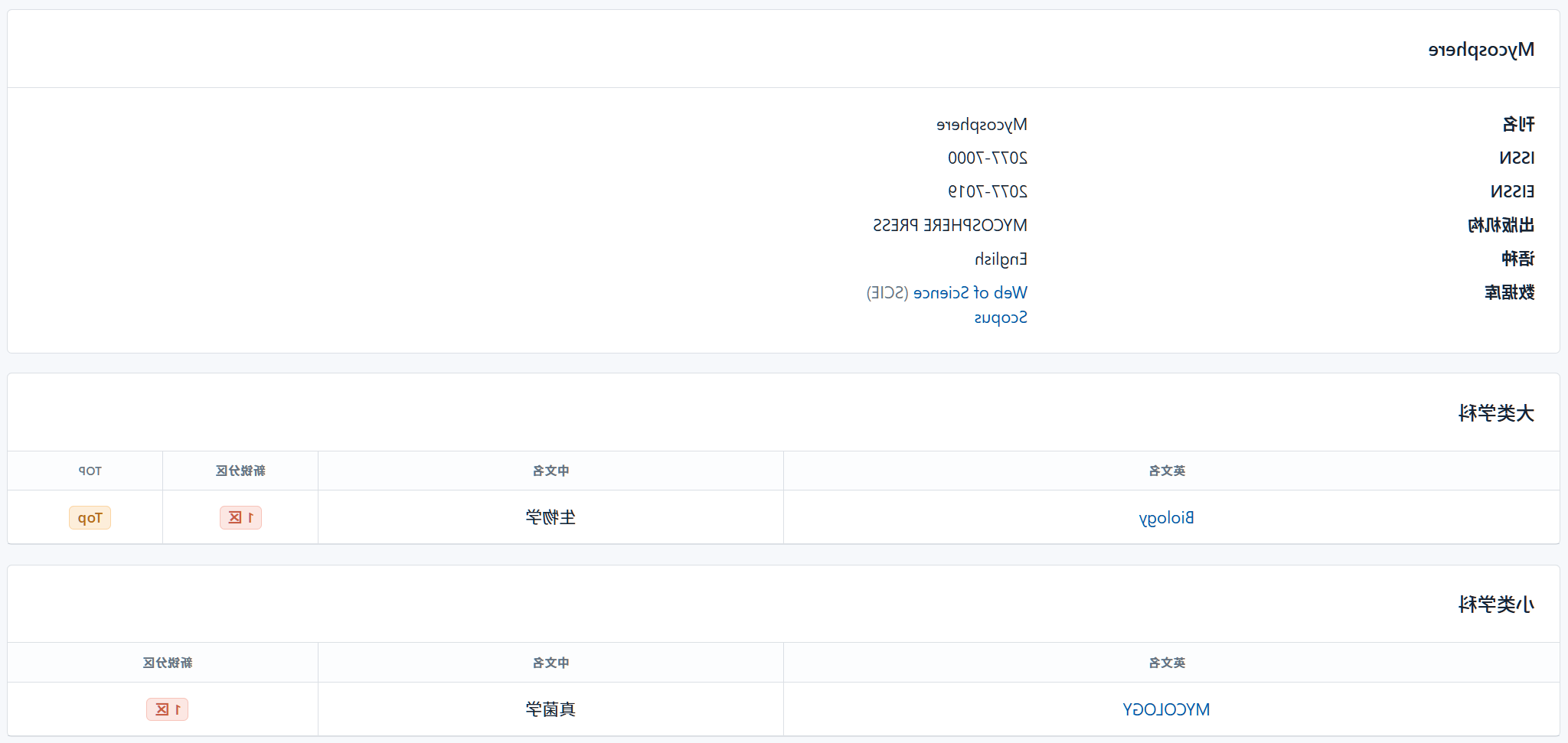Image resolution: width=1568 pixels, height=743 pixels.
Task: Click 中文名 header in 大类学科 table
Action: (x=551, y=471)
